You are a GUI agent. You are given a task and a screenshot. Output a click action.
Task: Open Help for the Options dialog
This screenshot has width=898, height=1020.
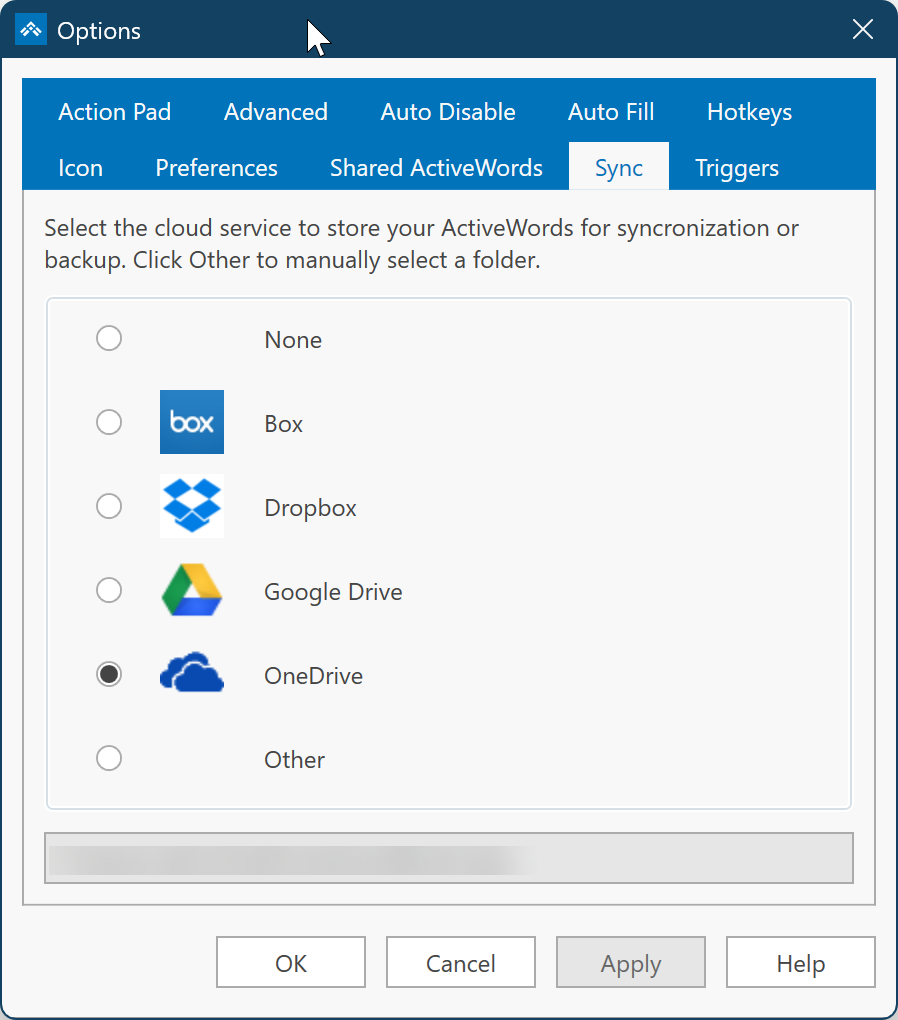click(x=800, y=962)
